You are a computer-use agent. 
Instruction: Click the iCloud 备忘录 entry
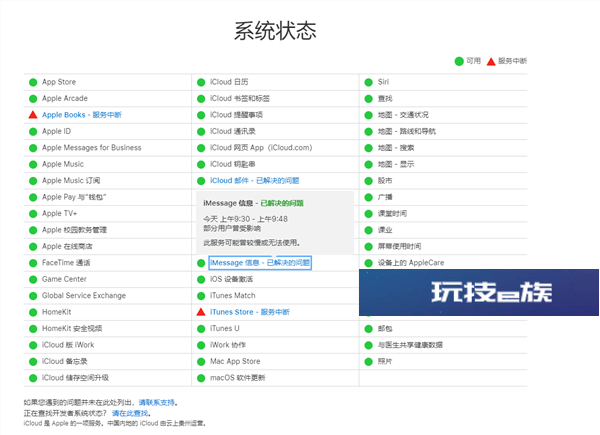[65, 362]
